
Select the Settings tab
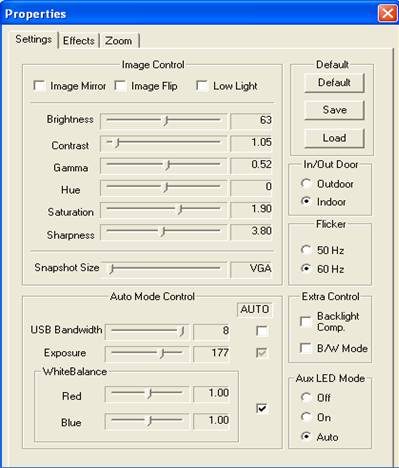tap(33, 39)
